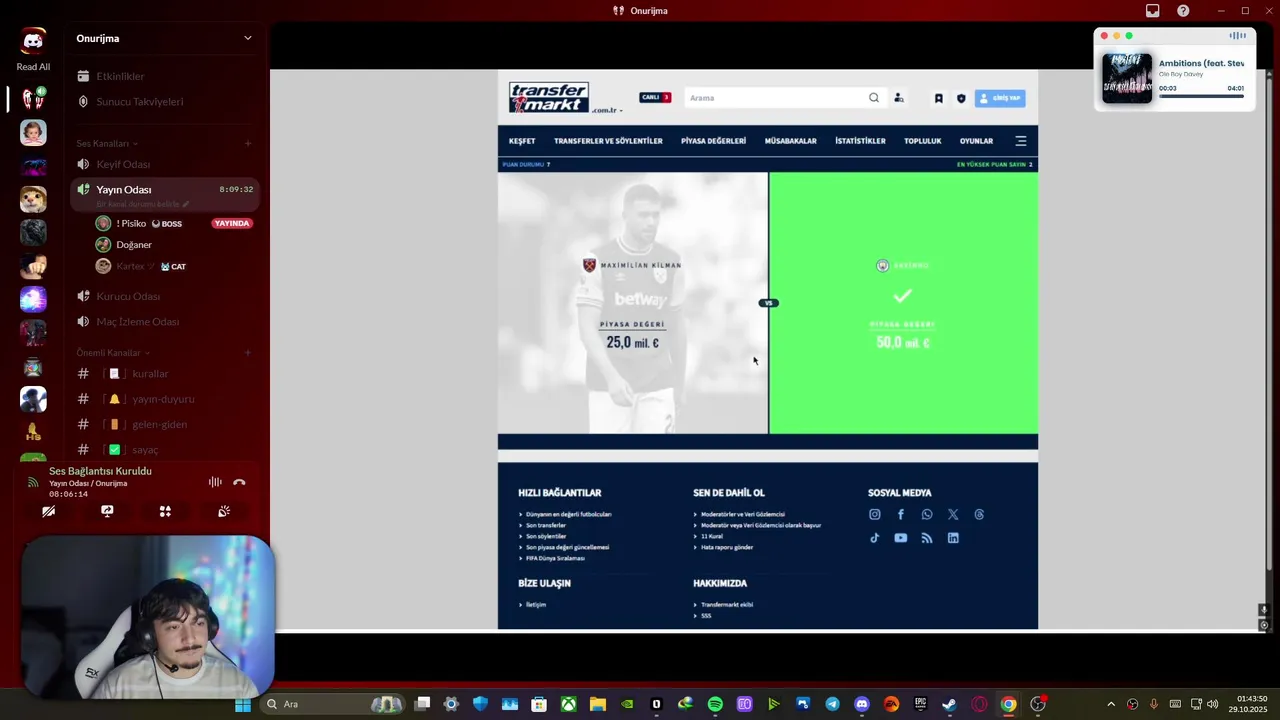Open the TOPLULUK menu
The image size is (1280, 720).
923,141
